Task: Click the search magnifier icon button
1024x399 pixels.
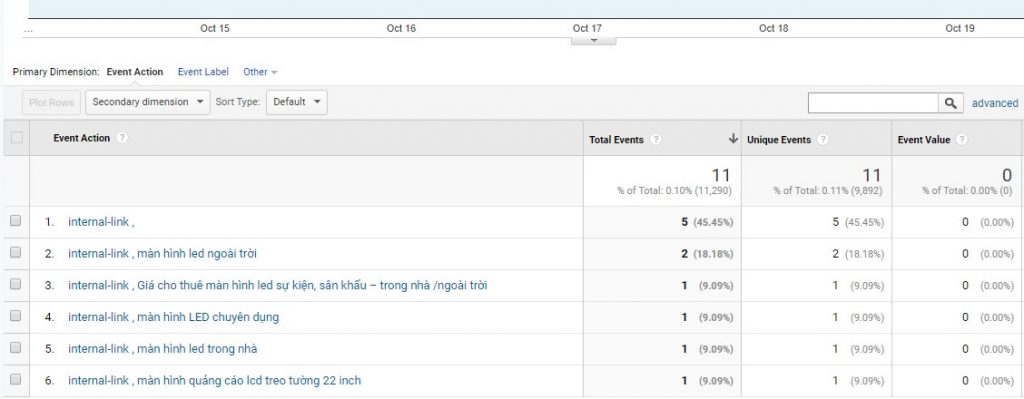Action: click(x=951, y=103)
